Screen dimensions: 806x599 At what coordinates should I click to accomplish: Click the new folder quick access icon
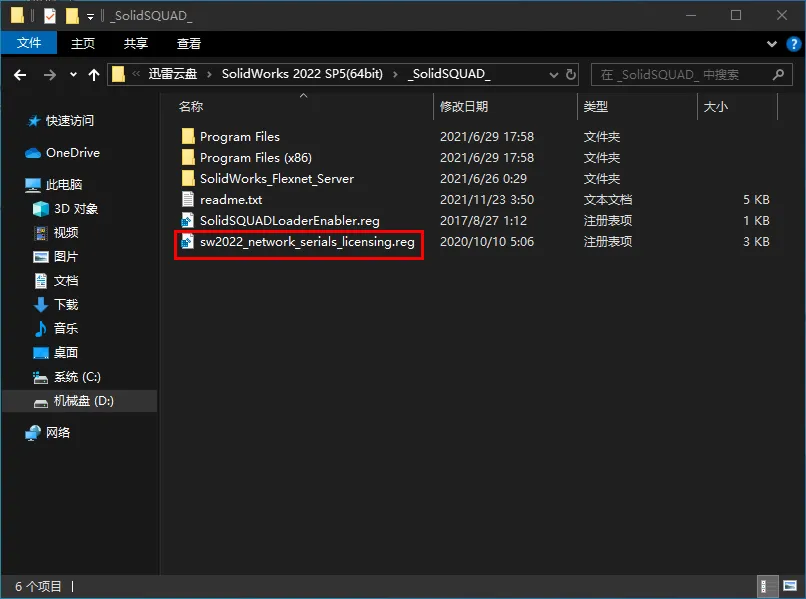pos(72,16)
